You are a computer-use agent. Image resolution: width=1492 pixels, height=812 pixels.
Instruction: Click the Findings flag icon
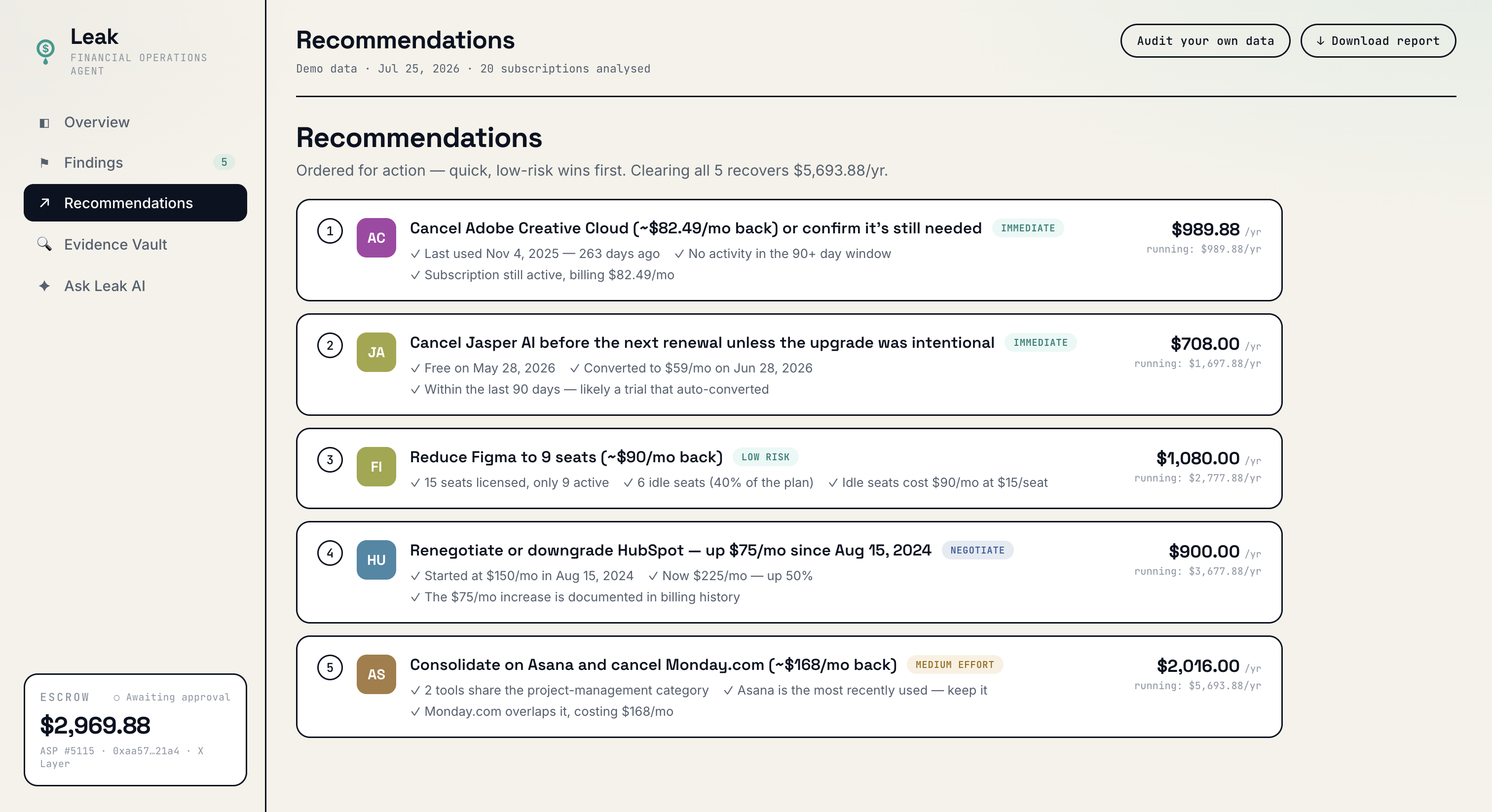(44, 163)
